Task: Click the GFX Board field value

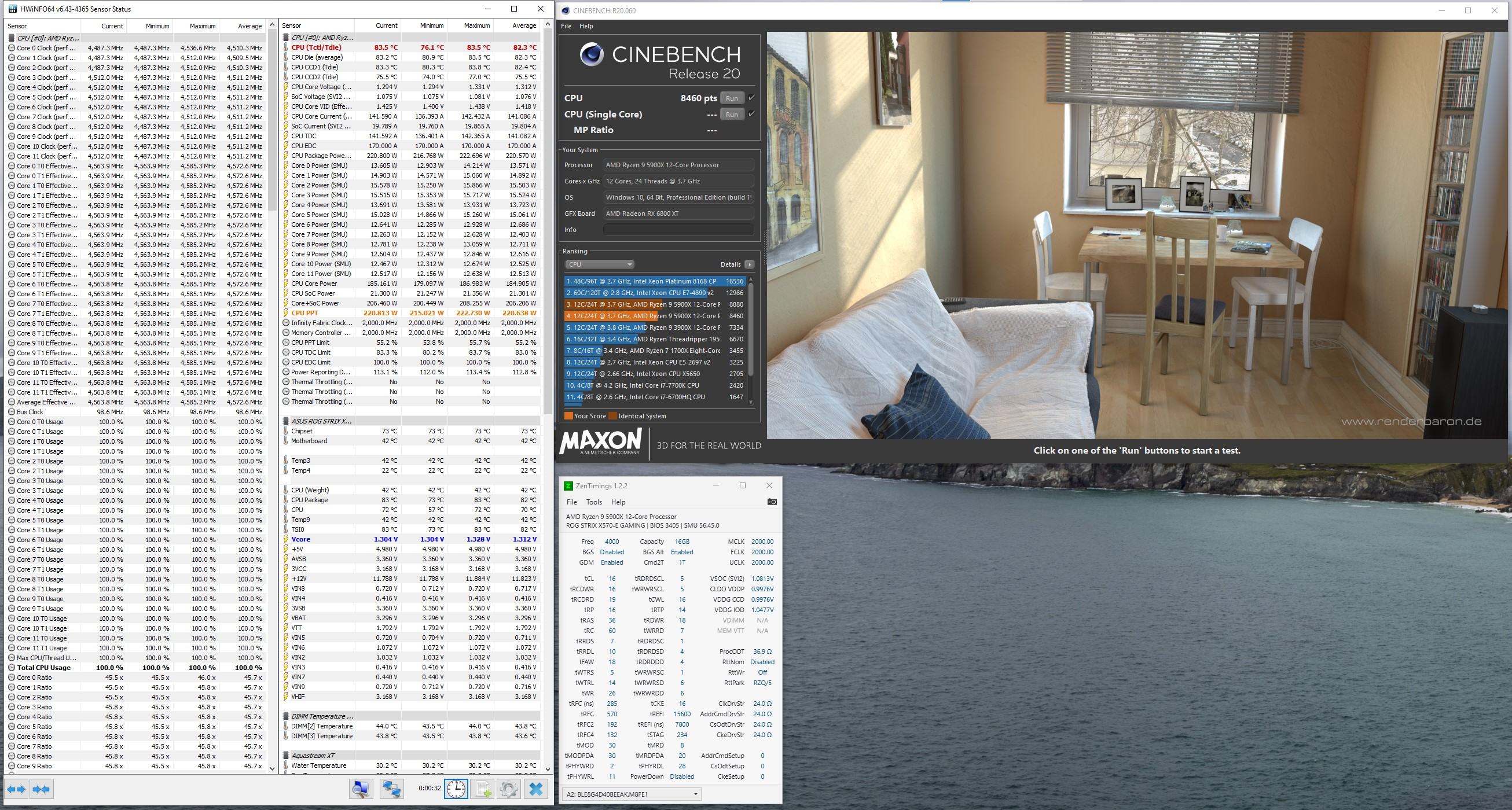Action: click(x=678, y=213)
